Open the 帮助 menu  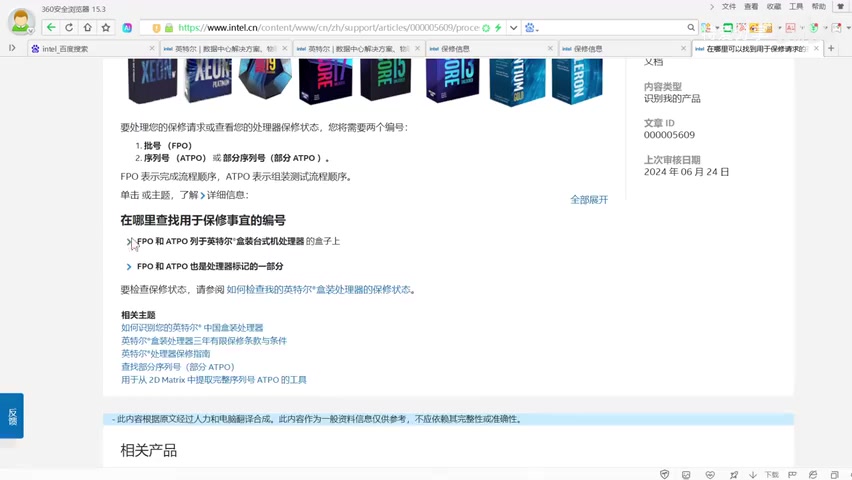tap(818, 7)
